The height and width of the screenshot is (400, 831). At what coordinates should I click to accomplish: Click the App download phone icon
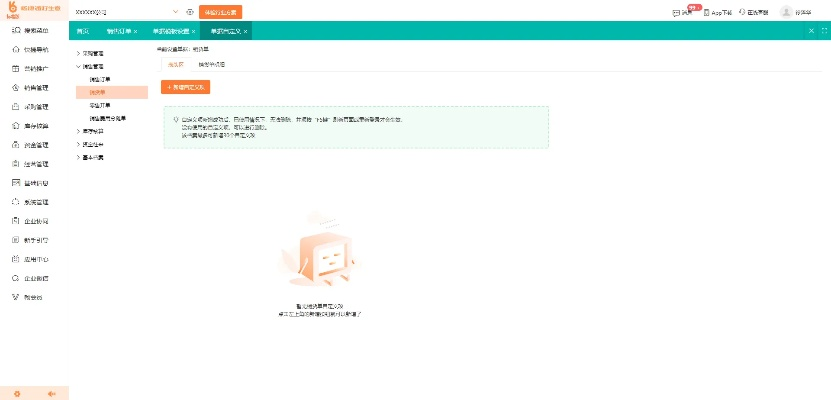(706, 12)
